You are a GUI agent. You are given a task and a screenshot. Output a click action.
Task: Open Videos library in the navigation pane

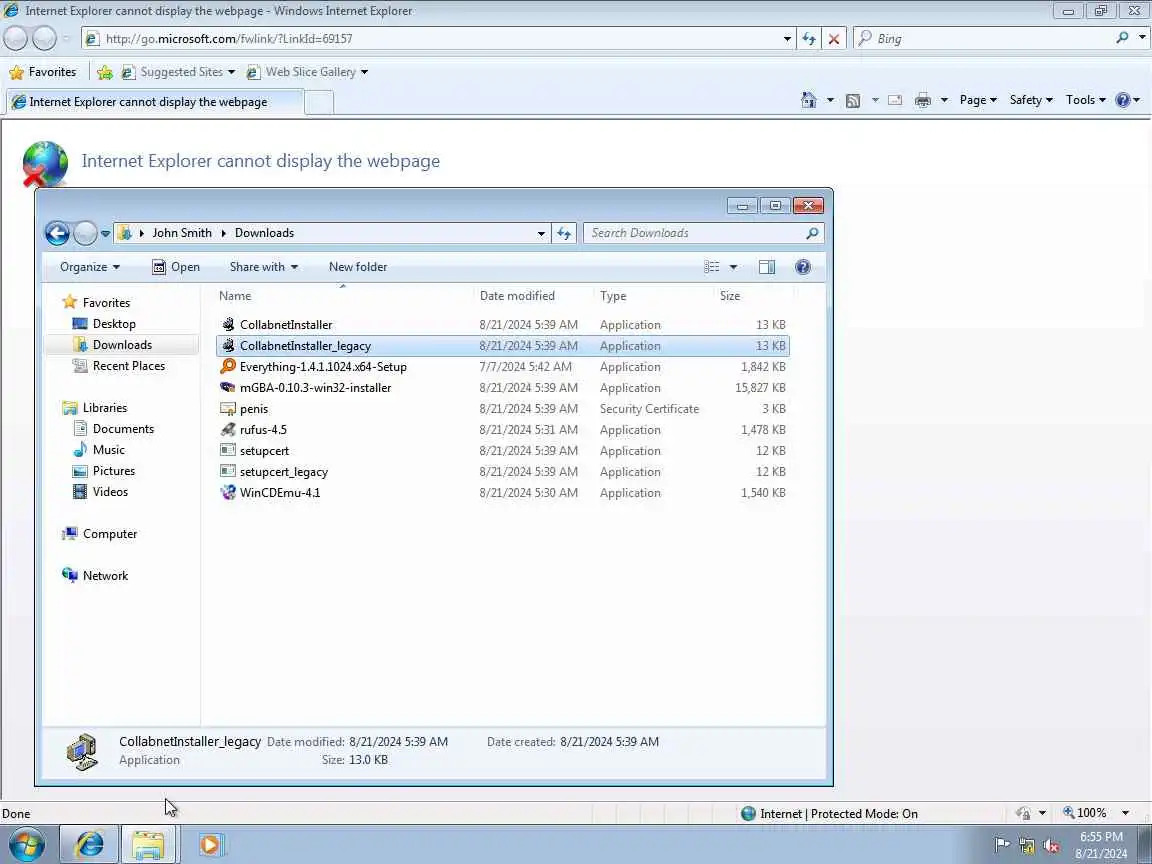(x=110, y=492)
